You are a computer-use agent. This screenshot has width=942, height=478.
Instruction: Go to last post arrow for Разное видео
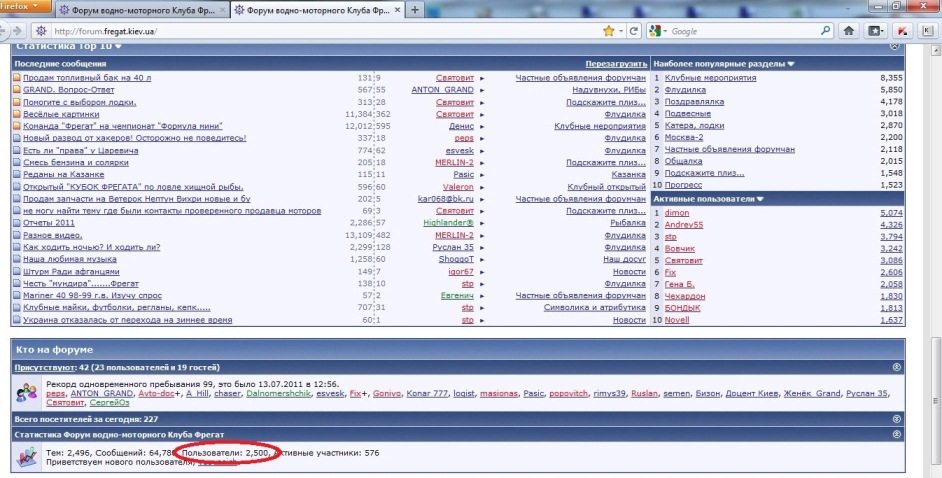pos(482,235)
